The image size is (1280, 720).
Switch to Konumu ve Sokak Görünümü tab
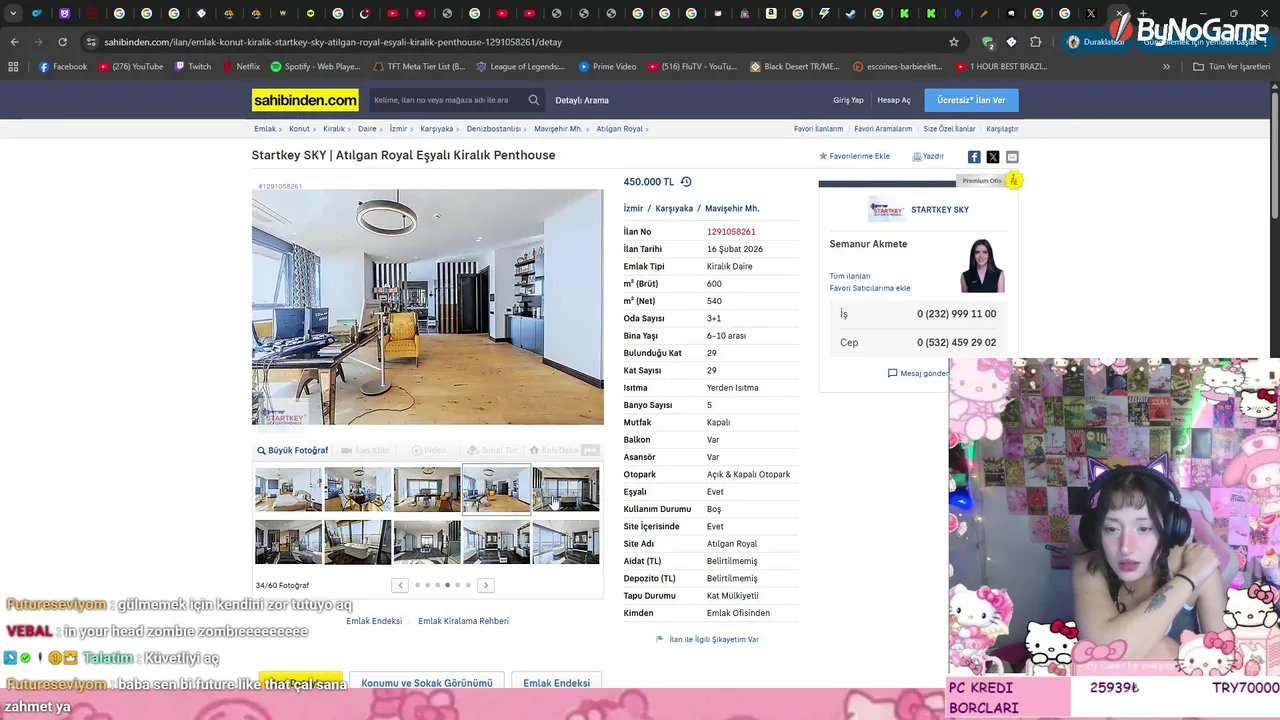427,683
